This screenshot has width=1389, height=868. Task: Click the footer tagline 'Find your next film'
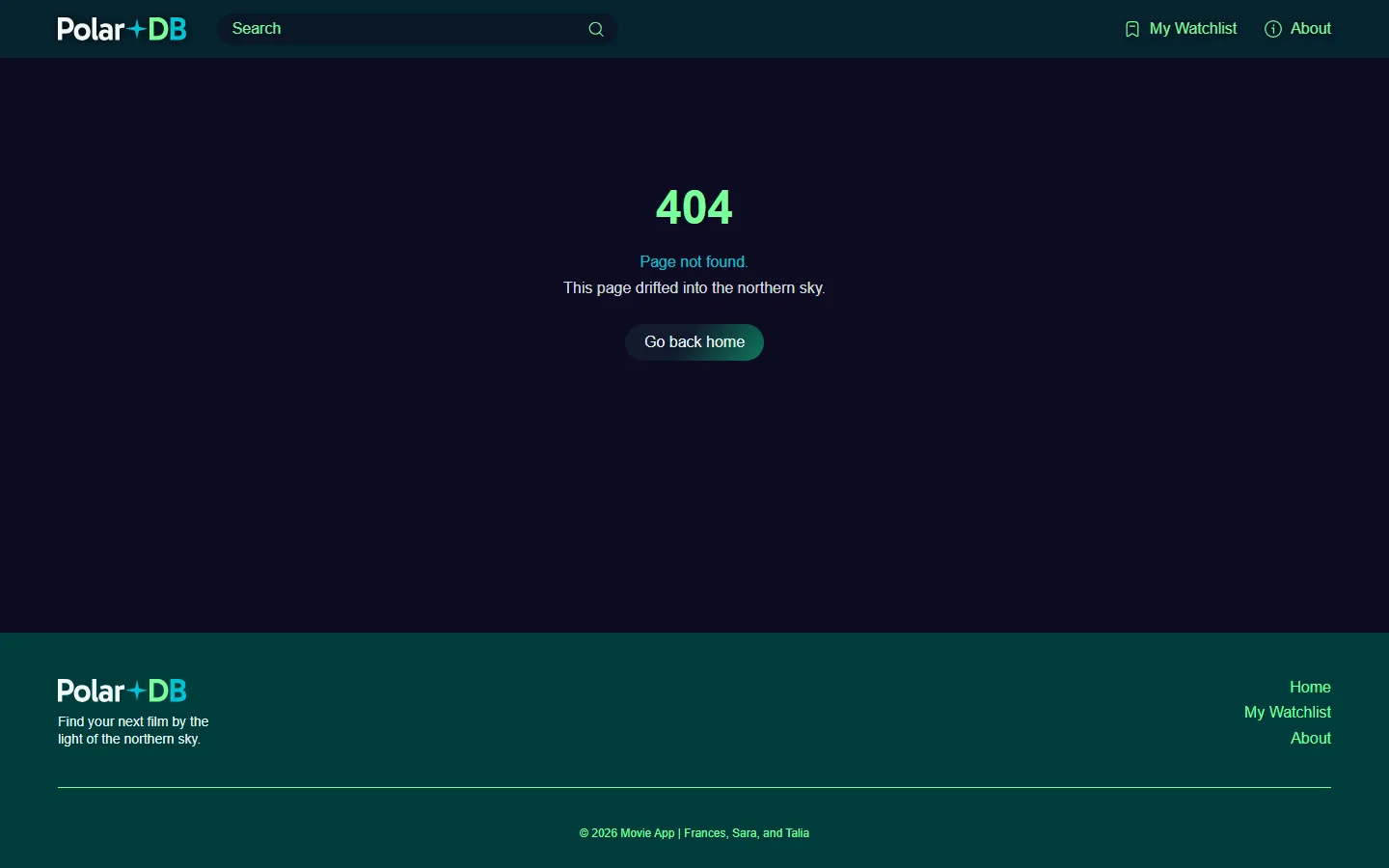[133, 730]
